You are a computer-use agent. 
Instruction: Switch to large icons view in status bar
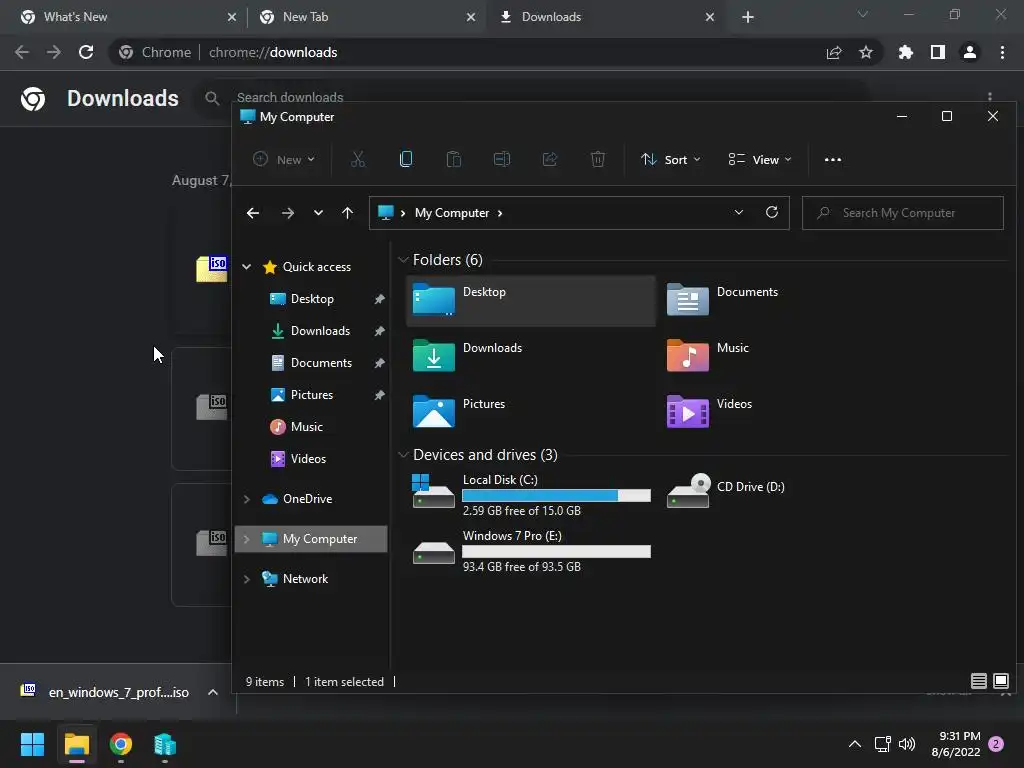[1000, 681]
